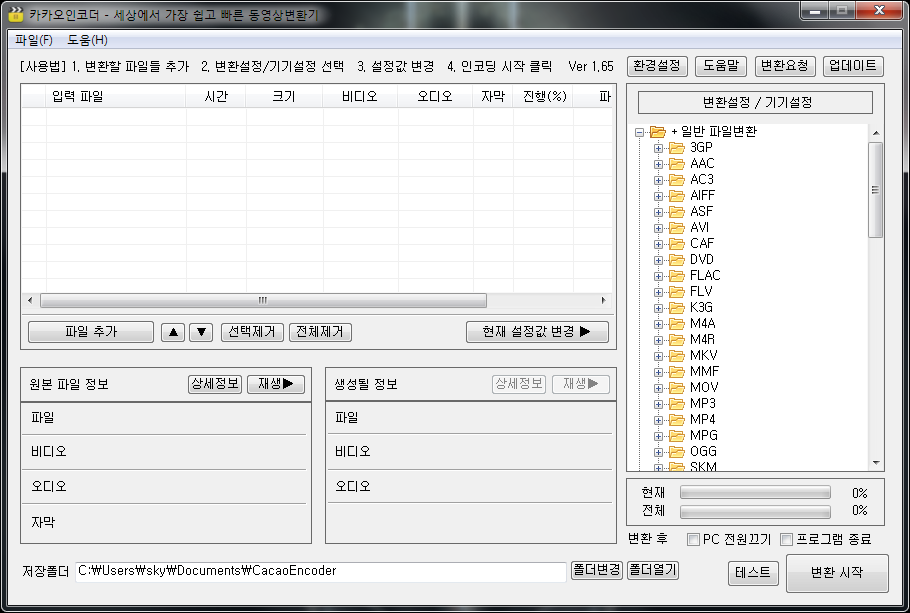Click the 입력 파일 column header
The width and height of the screenshot is (910, 613).
pos(116,96)
